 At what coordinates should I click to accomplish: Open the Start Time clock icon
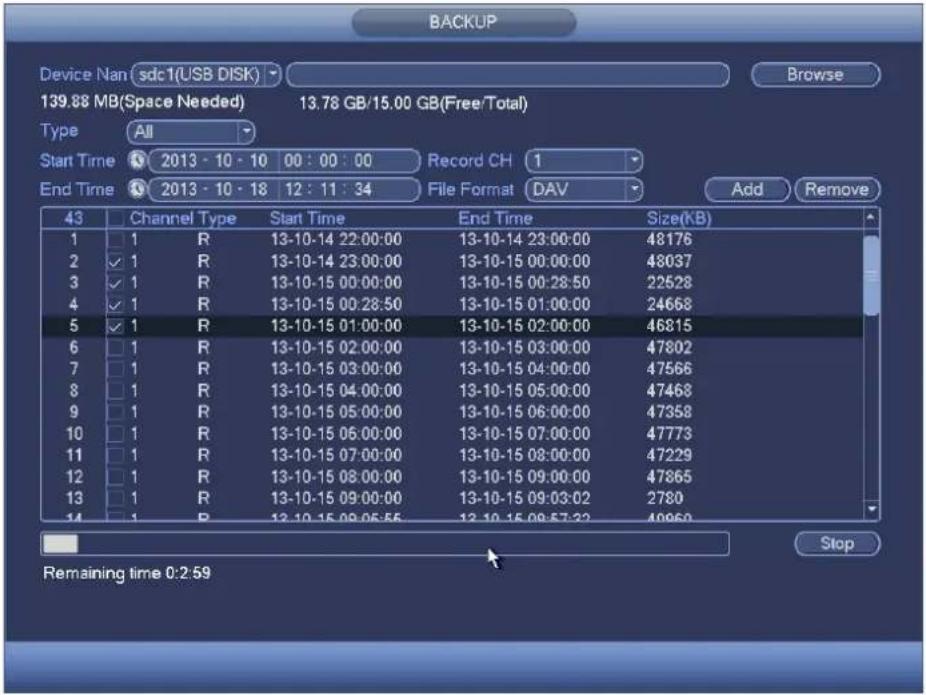tap(137, 161)
